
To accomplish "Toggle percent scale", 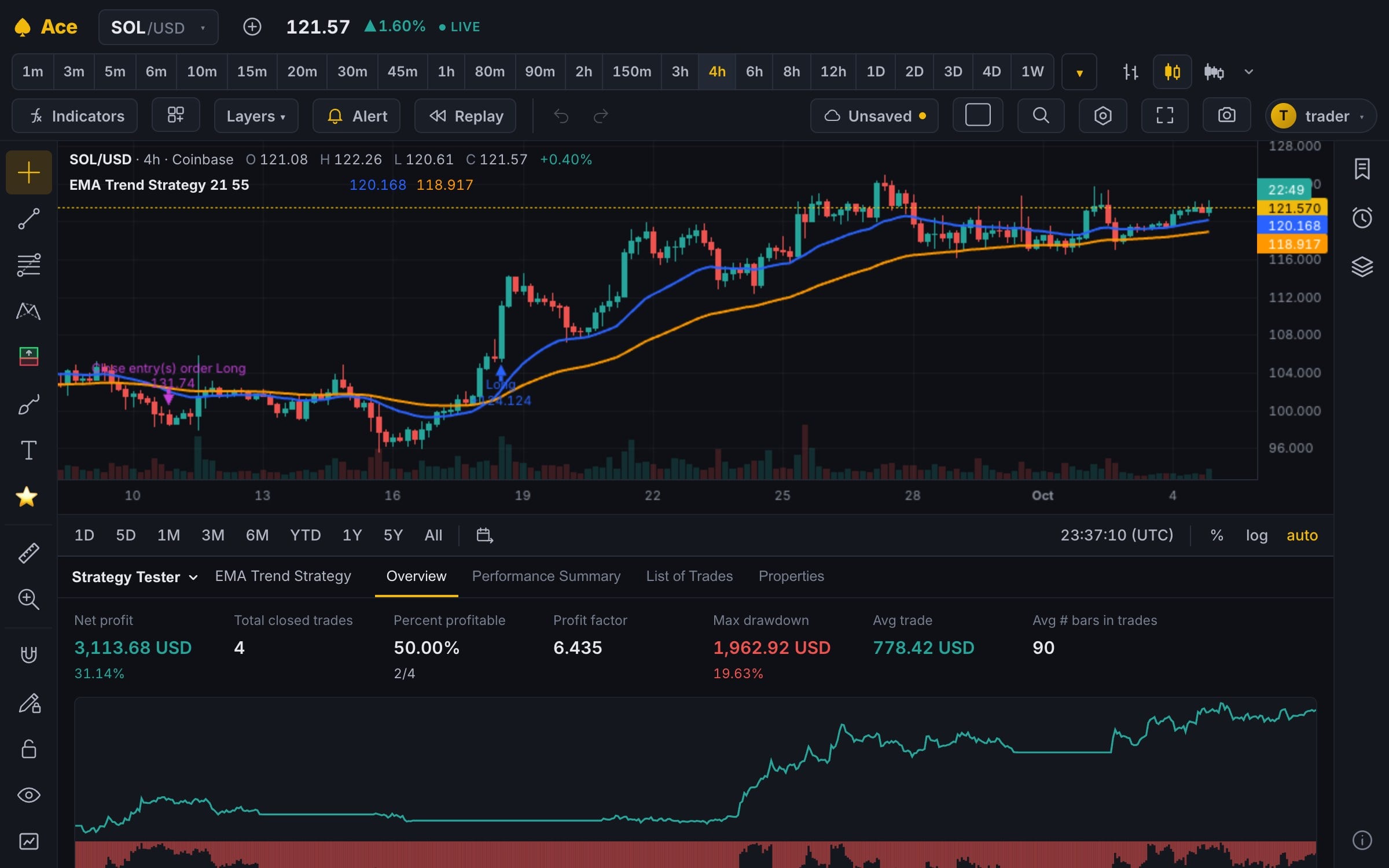I will 1217,535.
